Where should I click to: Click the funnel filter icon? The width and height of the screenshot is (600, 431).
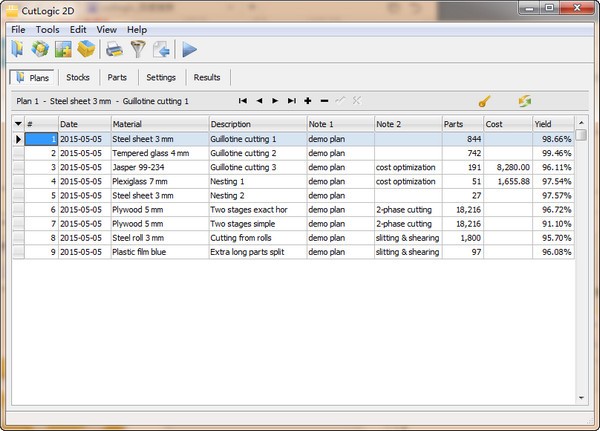coord(138,49)
